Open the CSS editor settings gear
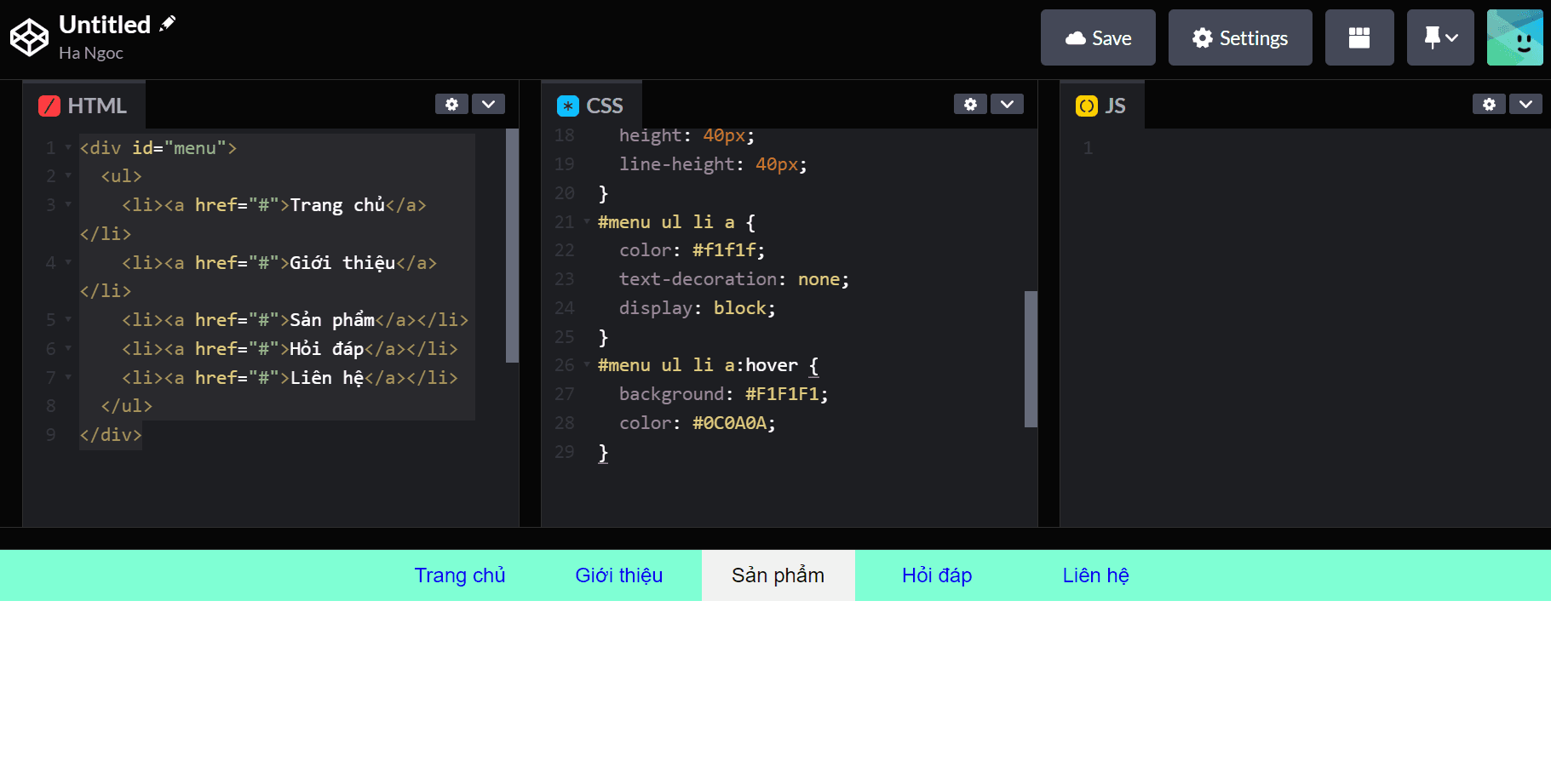Image resolution: width=1551 pixels, height=784 pixels. pos(970,103)
